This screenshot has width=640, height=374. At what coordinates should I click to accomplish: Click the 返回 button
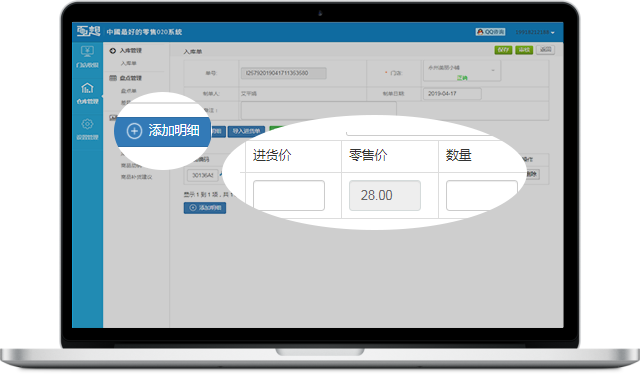pos(546,50)
